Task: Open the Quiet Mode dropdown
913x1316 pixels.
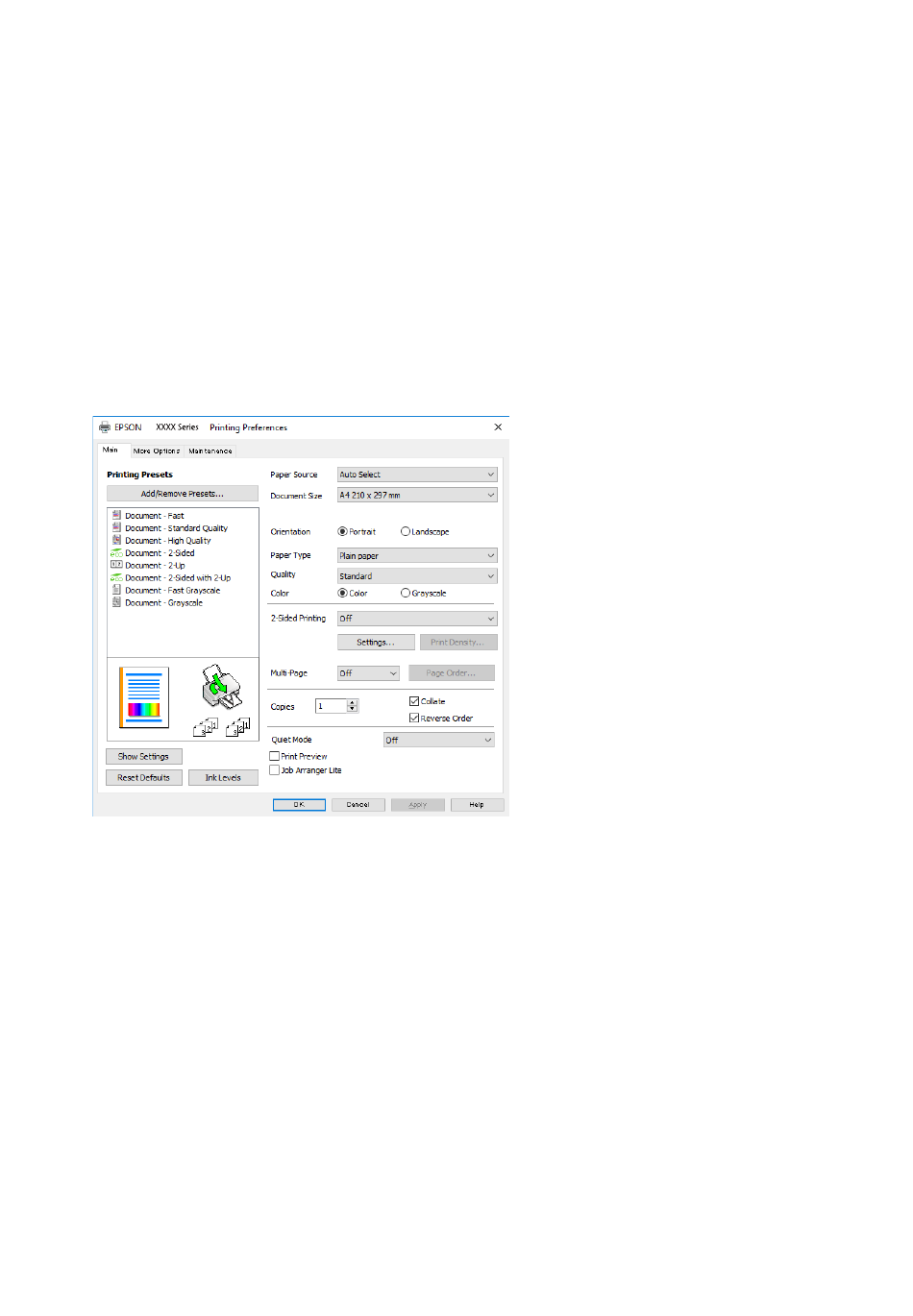Action: pos(439,740)
